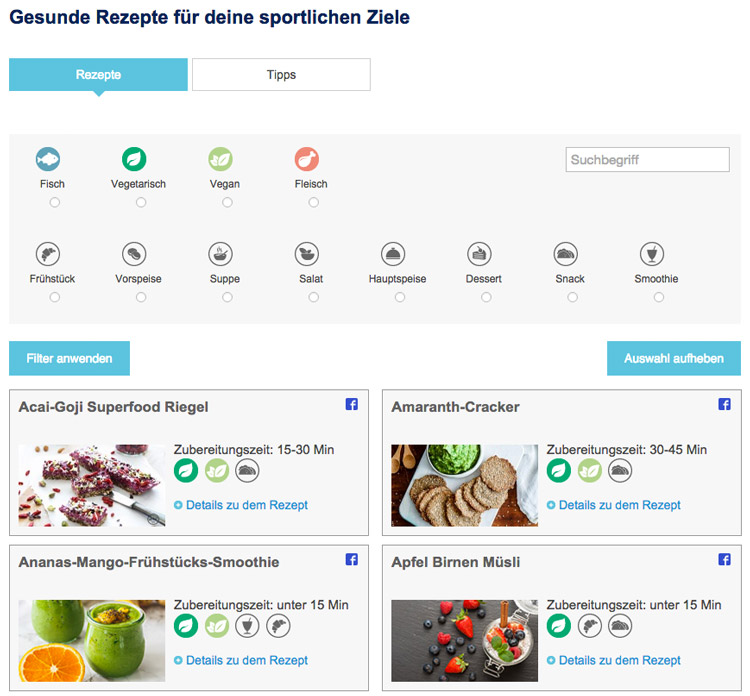Open details link for Apfel Birnen Müsli
This screenshot has height=696, width=750.
coord(619,661)
